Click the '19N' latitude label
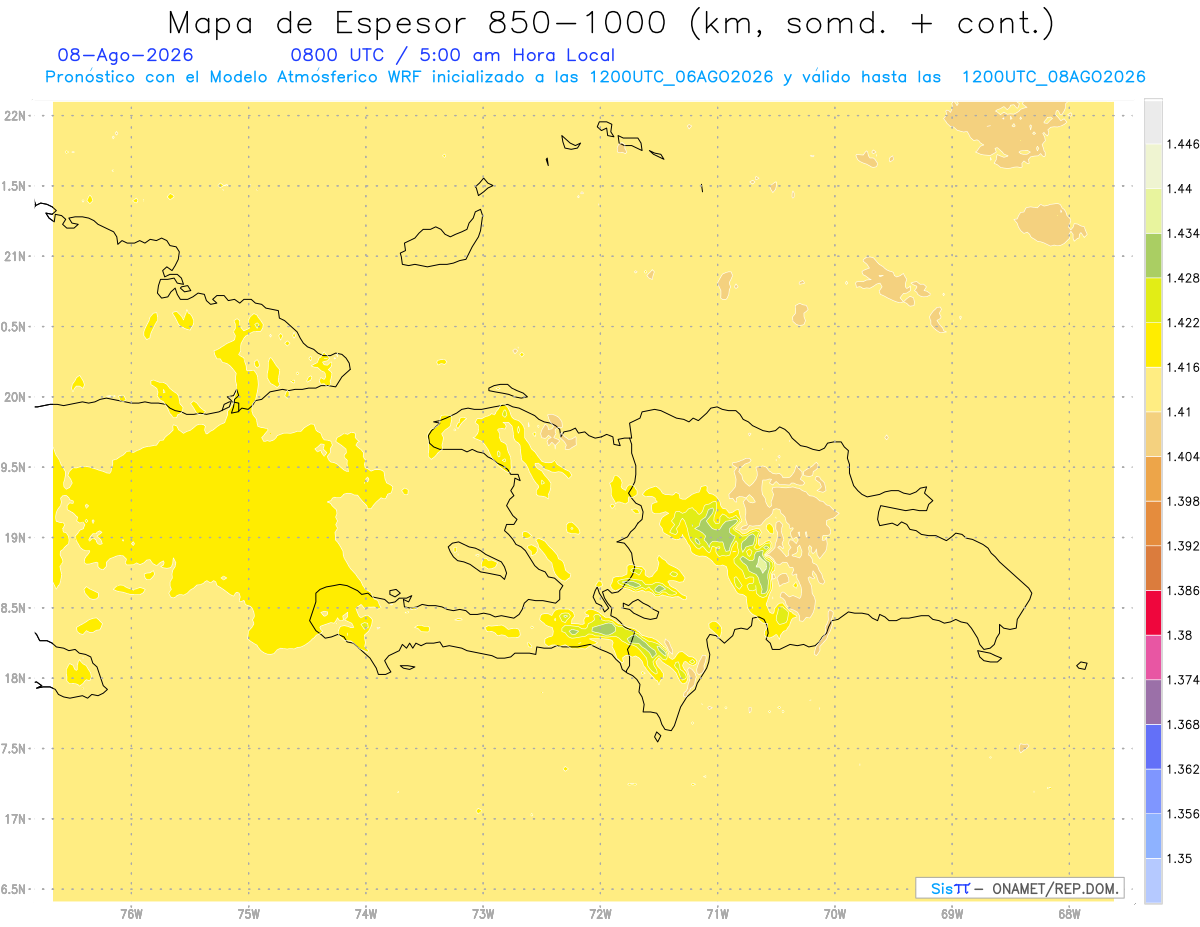The height and width of the screenshot is (927, 1200). tap(15, 538)
